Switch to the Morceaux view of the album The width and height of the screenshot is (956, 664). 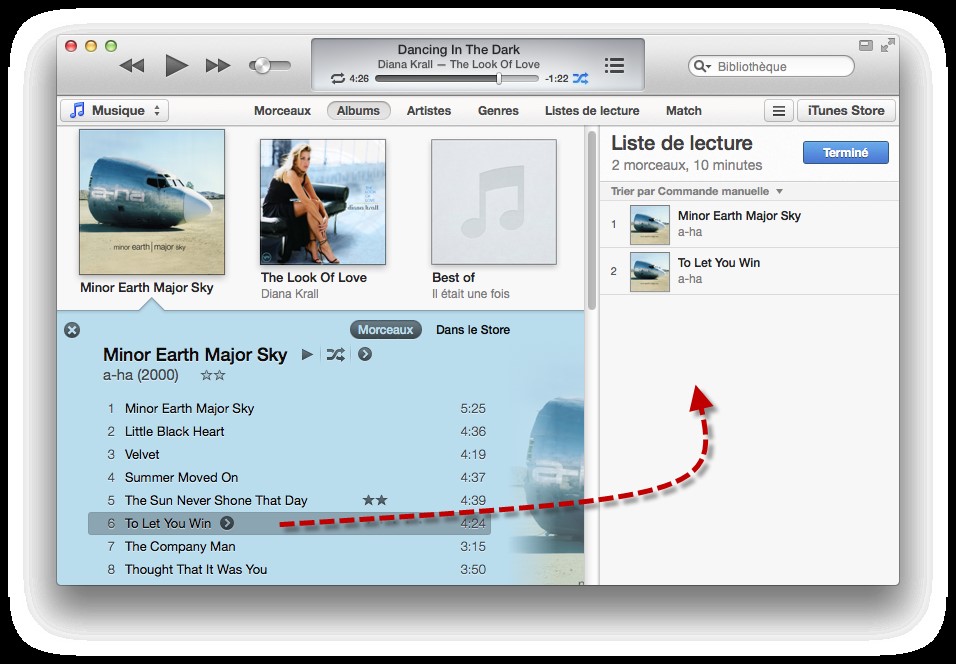pyautogui.click(x=385, y=330)
